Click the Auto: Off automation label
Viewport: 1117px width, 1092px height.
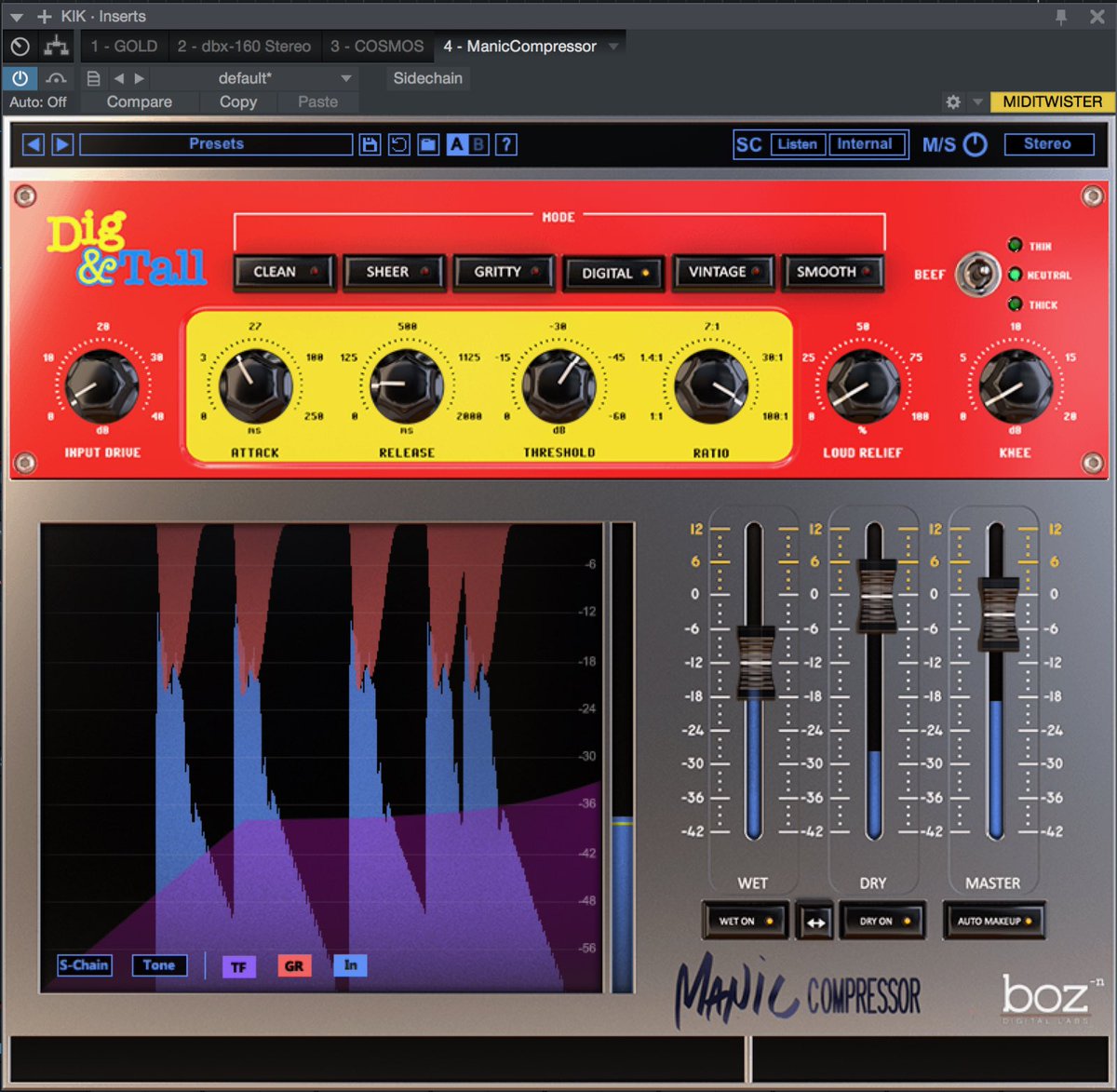(x=38, y=101)
